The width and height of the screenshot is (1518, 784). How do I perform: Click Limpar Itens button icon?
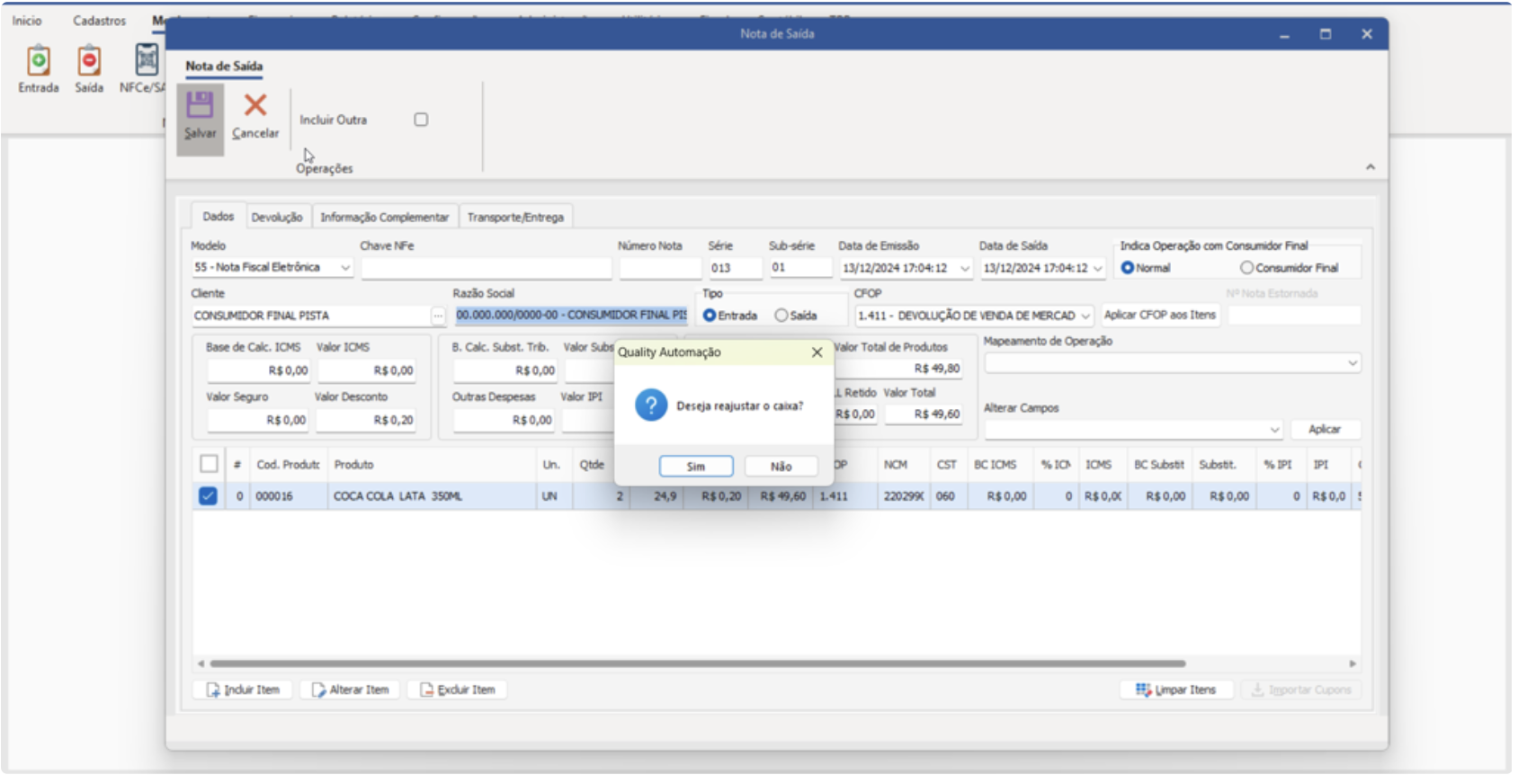(x=1143, y=690)
